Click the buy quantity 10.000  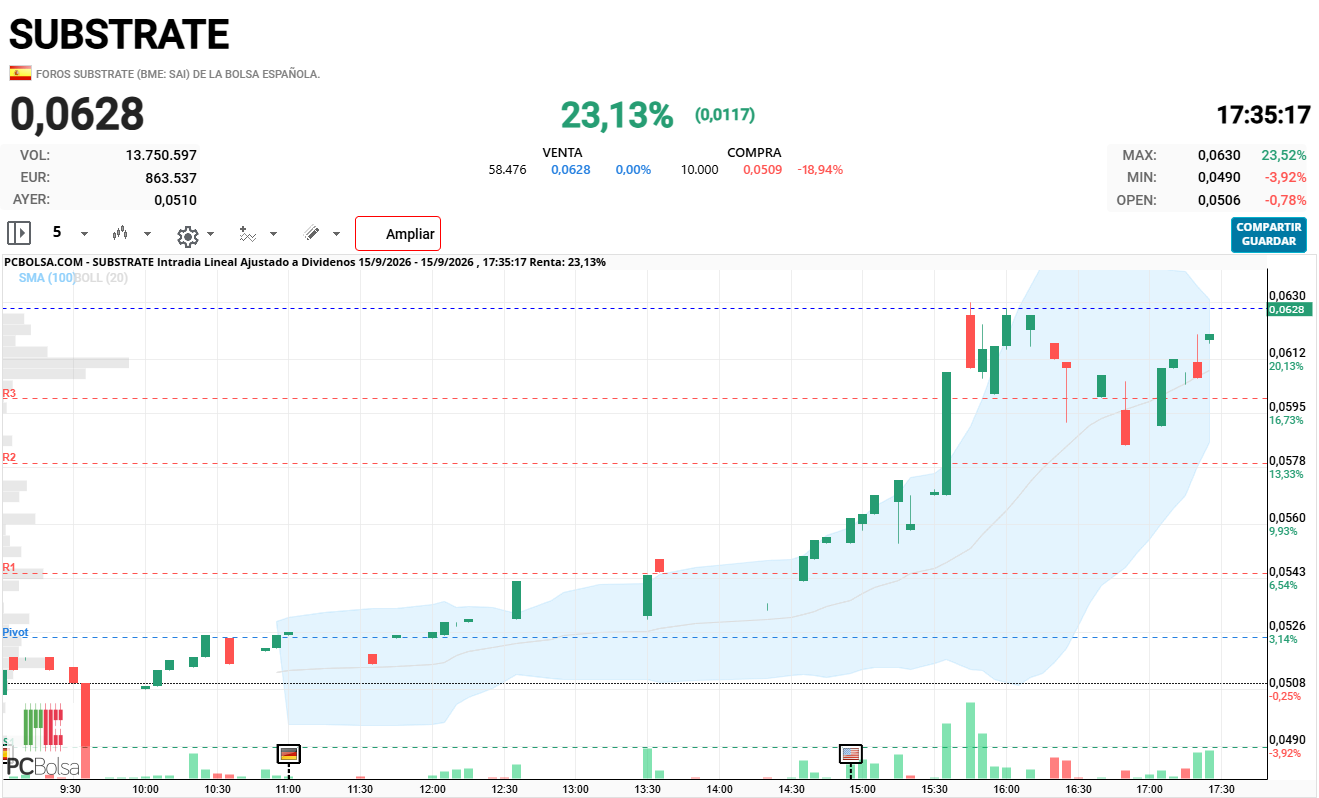point(699,170)
